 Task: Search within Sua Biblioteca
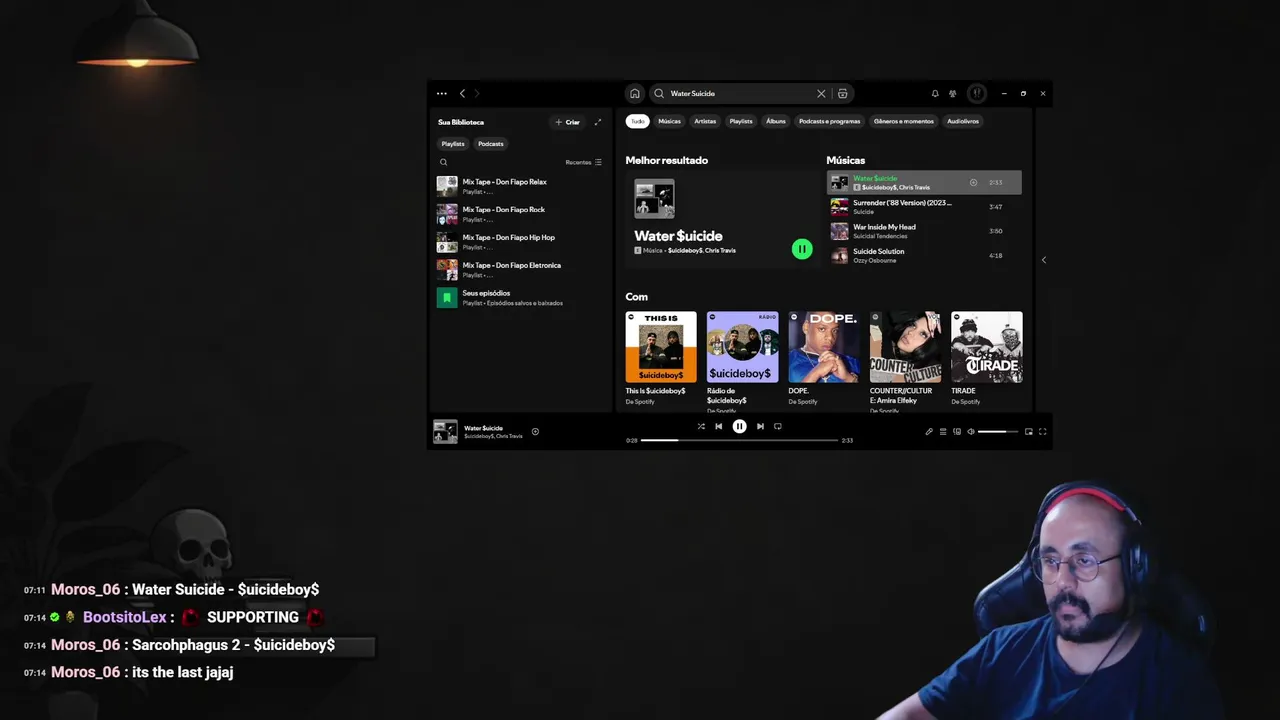(x=444, y=162)
